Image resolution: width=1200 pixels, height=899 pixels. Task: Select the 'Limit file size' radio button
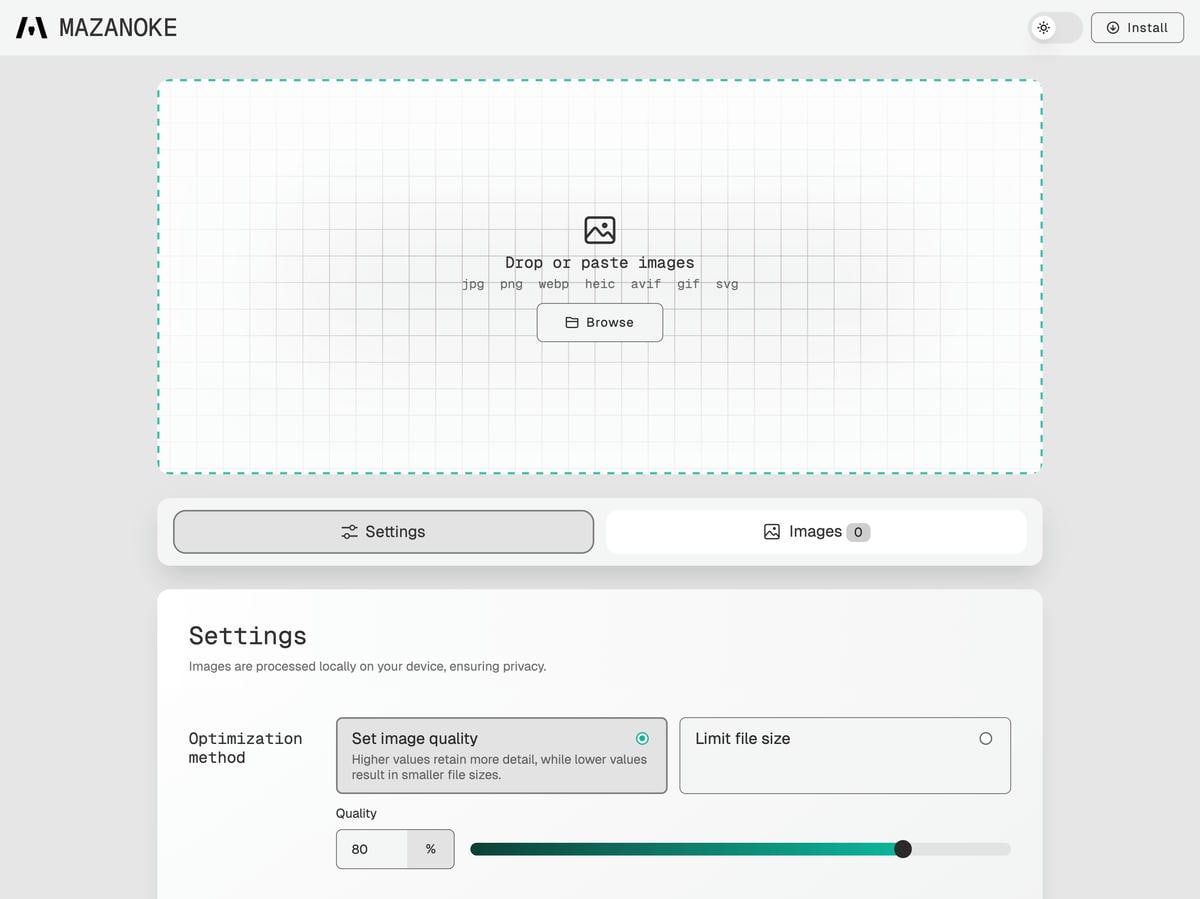pyautogui.click(x=985, y=738)
